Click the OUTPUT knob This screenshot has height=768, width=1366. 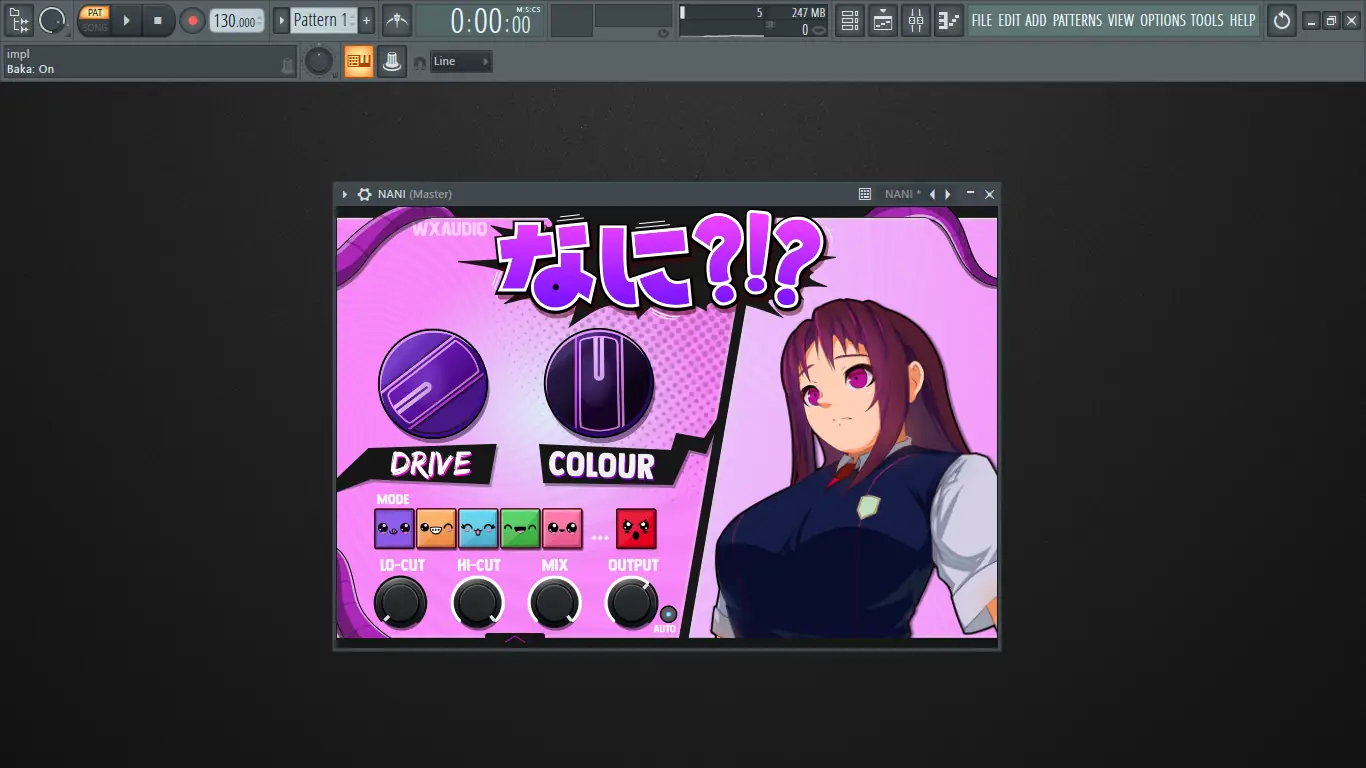[633, 602]
